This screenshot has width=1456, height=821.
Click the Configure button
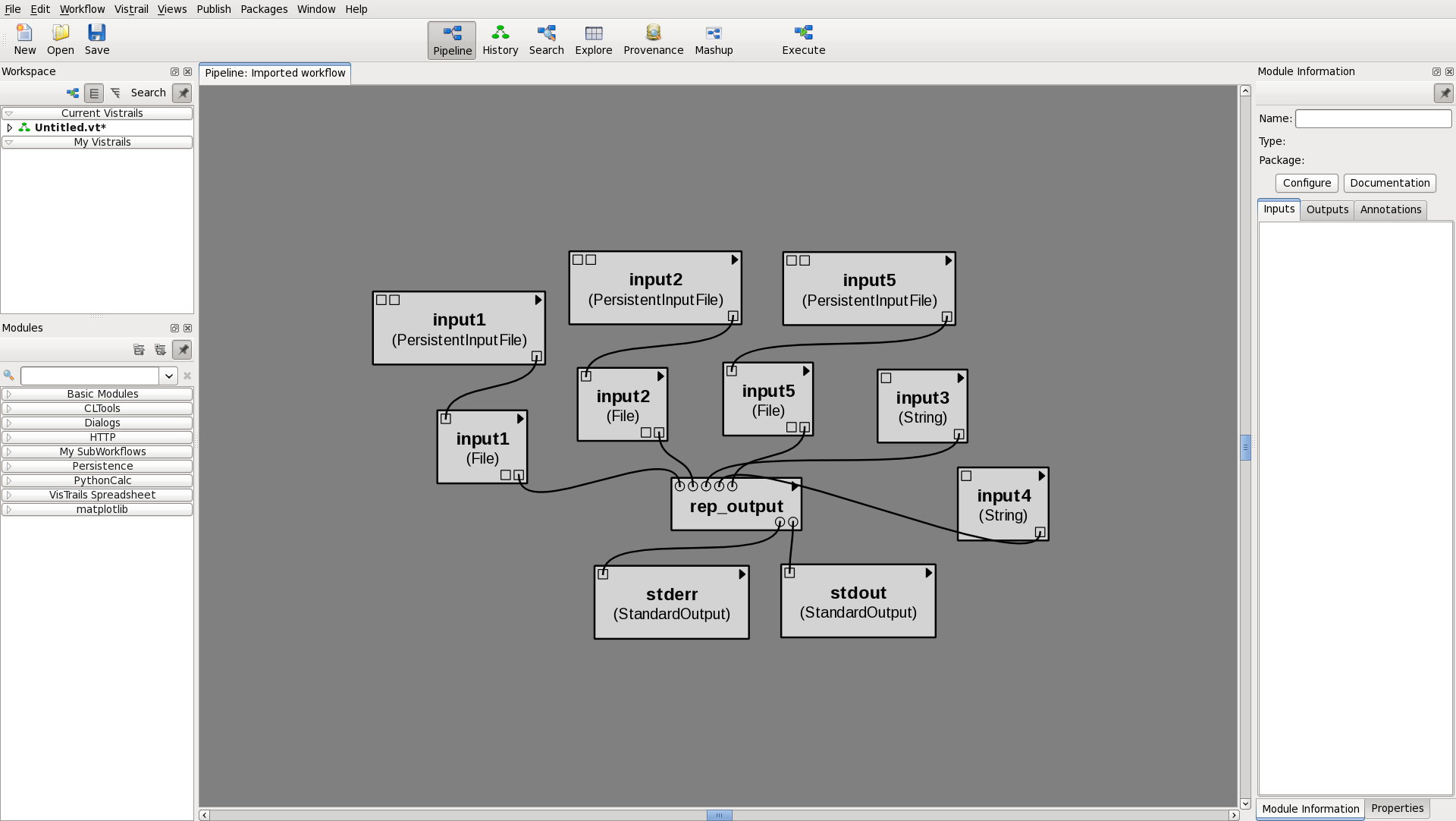[x=1306, y=183]
